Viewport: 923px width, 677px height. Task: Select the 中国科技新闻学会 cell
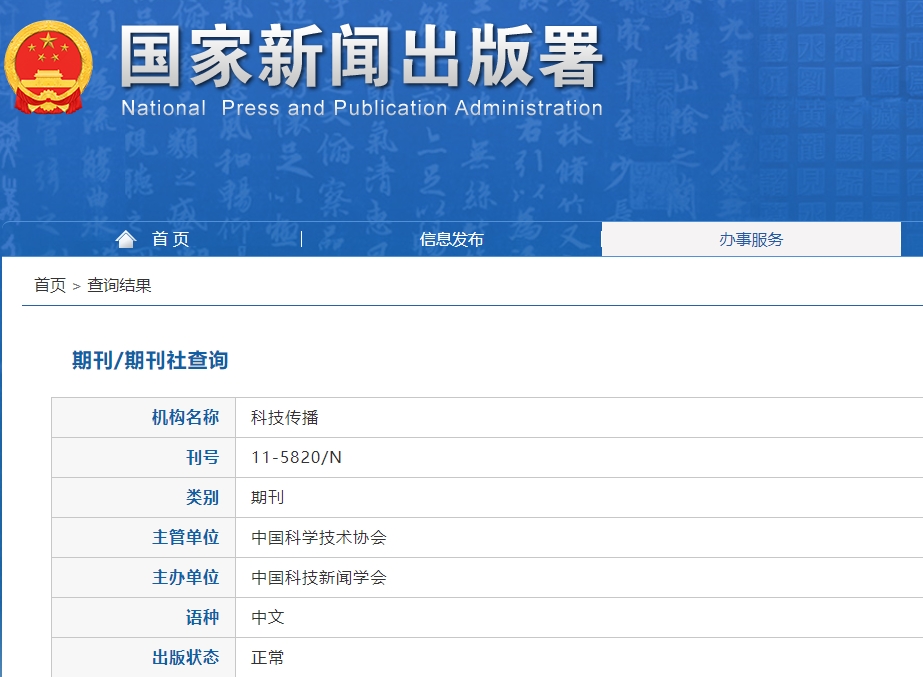coord(318,578)
